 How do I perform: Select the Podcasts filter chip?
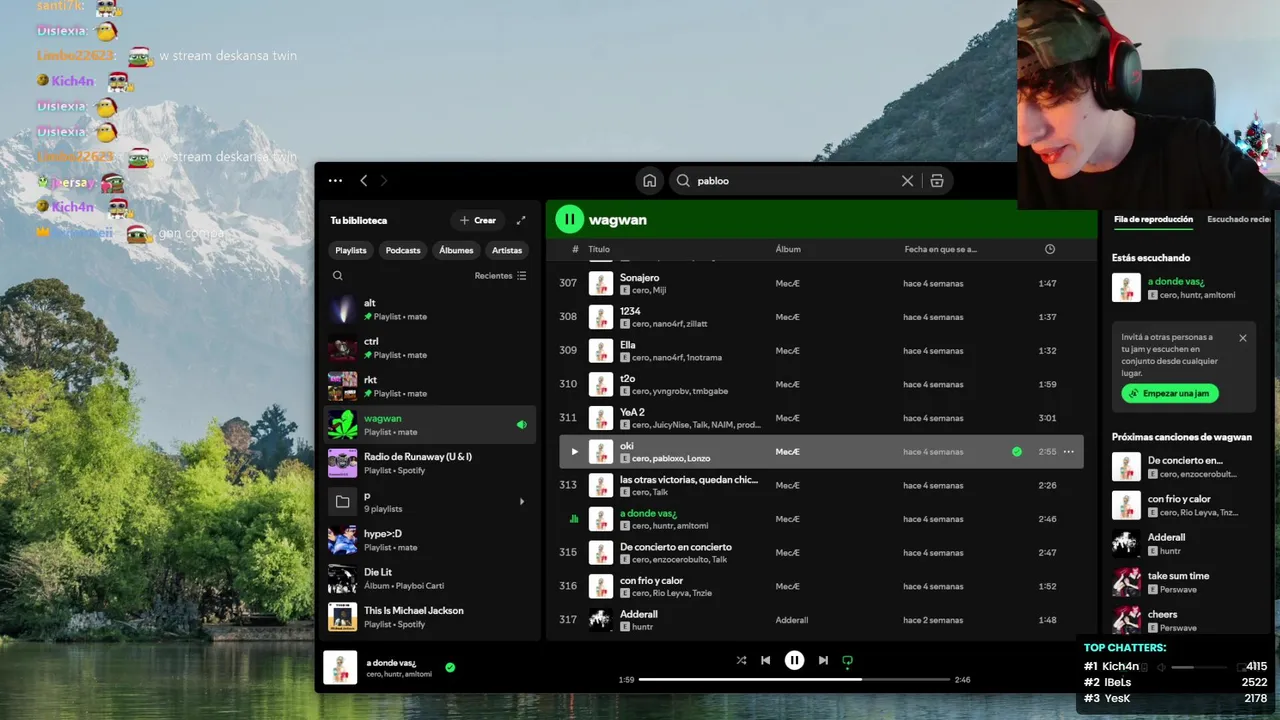[x=403, y=250]
